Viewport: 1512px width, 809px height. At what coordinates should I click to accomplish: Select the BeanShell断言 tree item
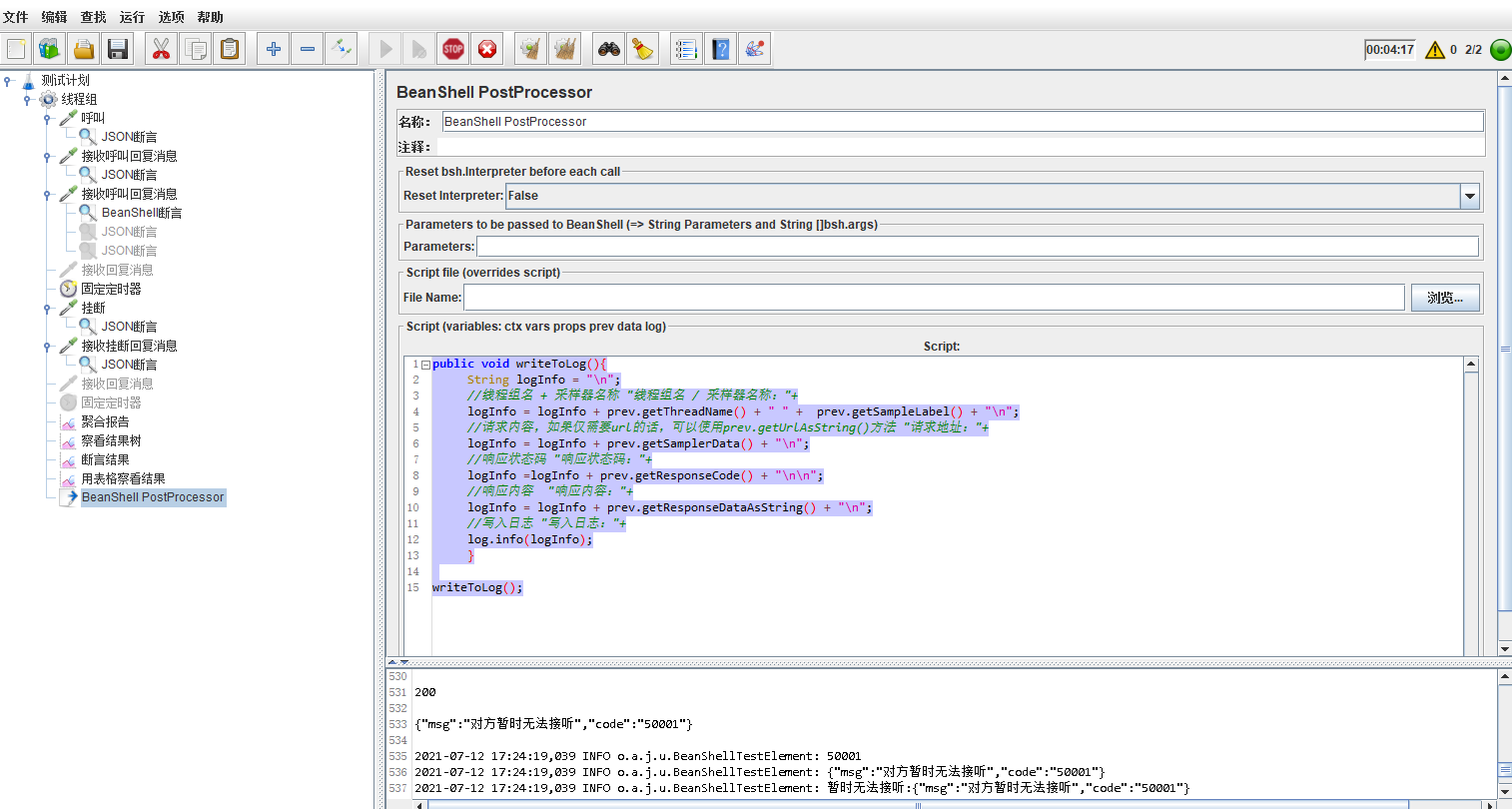pyautogui.click(x=142, y=213)
